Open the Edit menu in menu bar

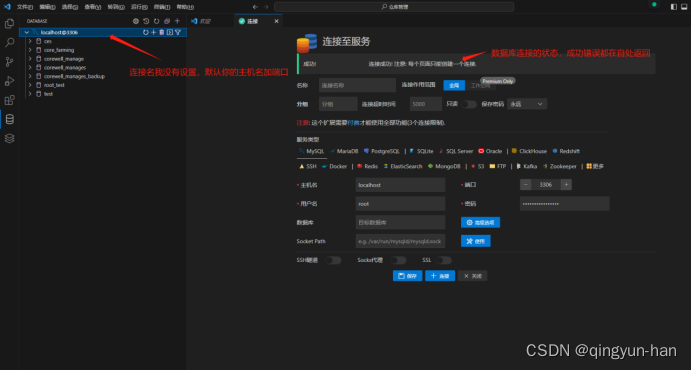click(47, 7)
